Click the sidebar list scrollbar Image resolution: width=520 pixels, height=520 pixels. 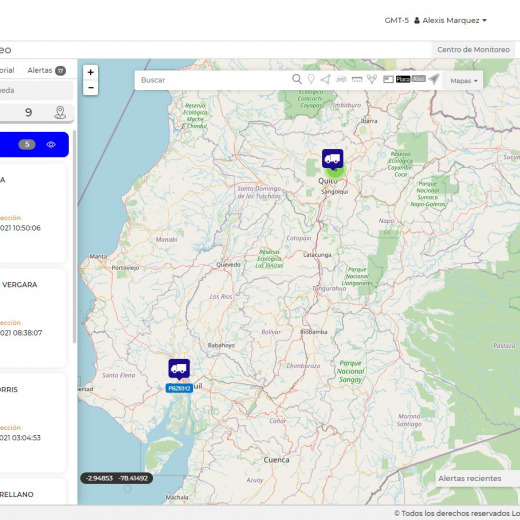(x=74, y=237)
